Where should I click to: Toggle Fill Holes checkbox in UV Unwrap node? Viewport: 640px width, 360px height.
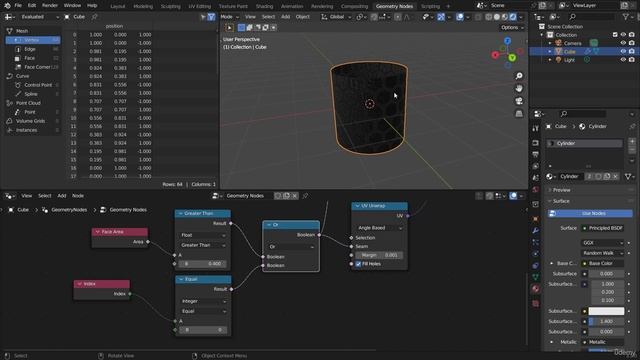[x=358, y=264]
